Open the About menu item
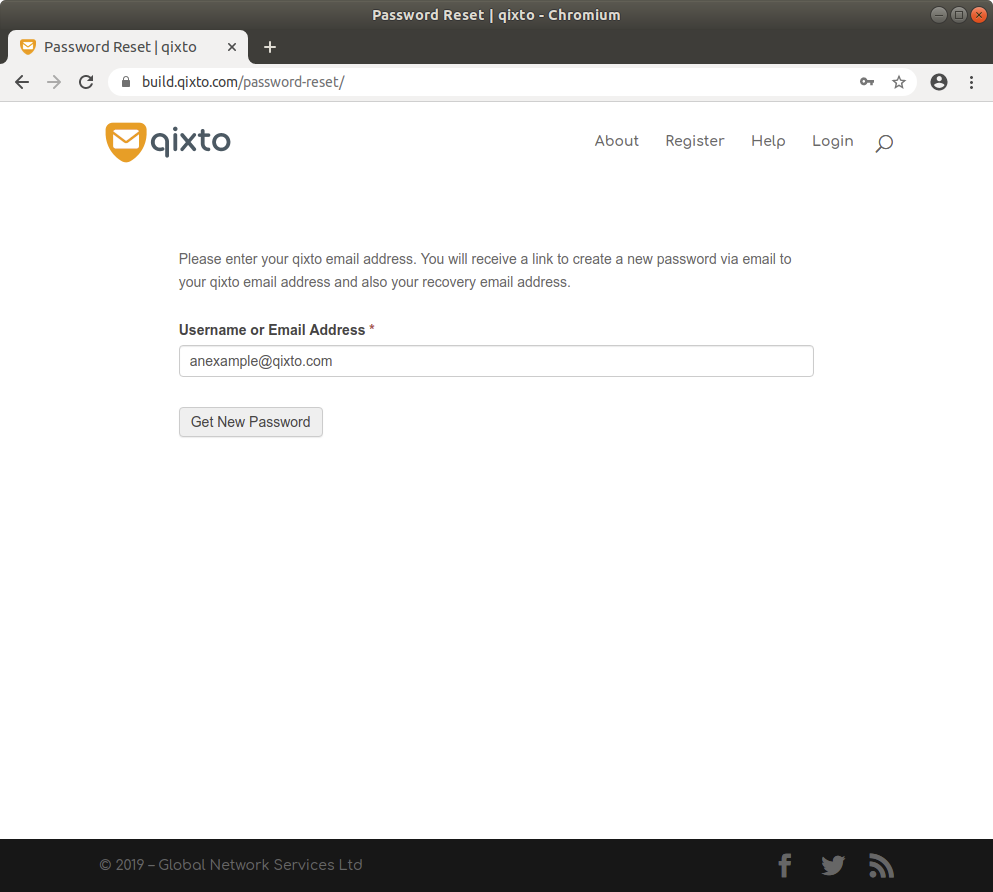The image size is (993, 892). (616, 141)
